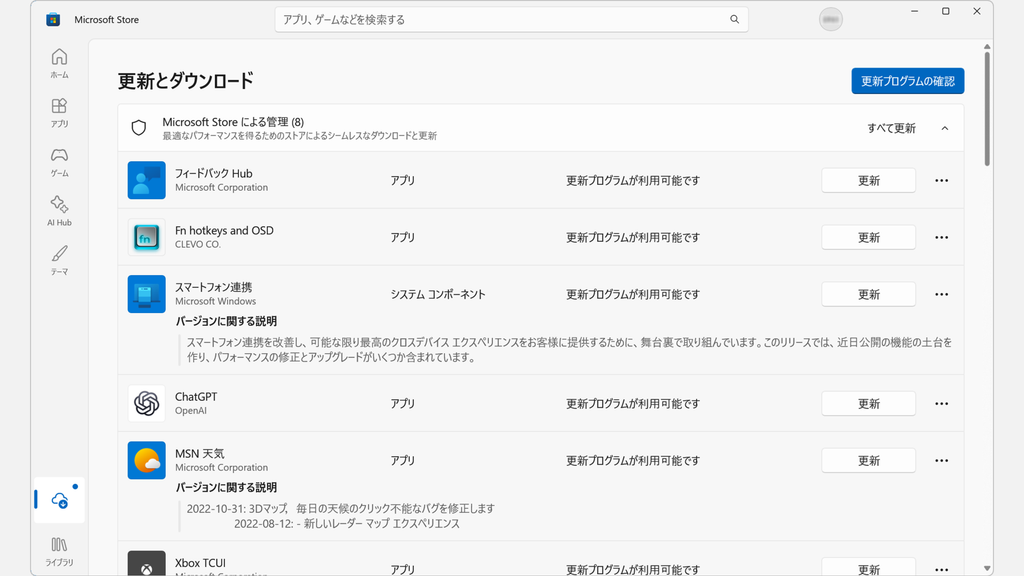Open more options for フィードバック Hub
Image resolution: width=1024 pixels, height=576 pixels.
tap(941, 180)
